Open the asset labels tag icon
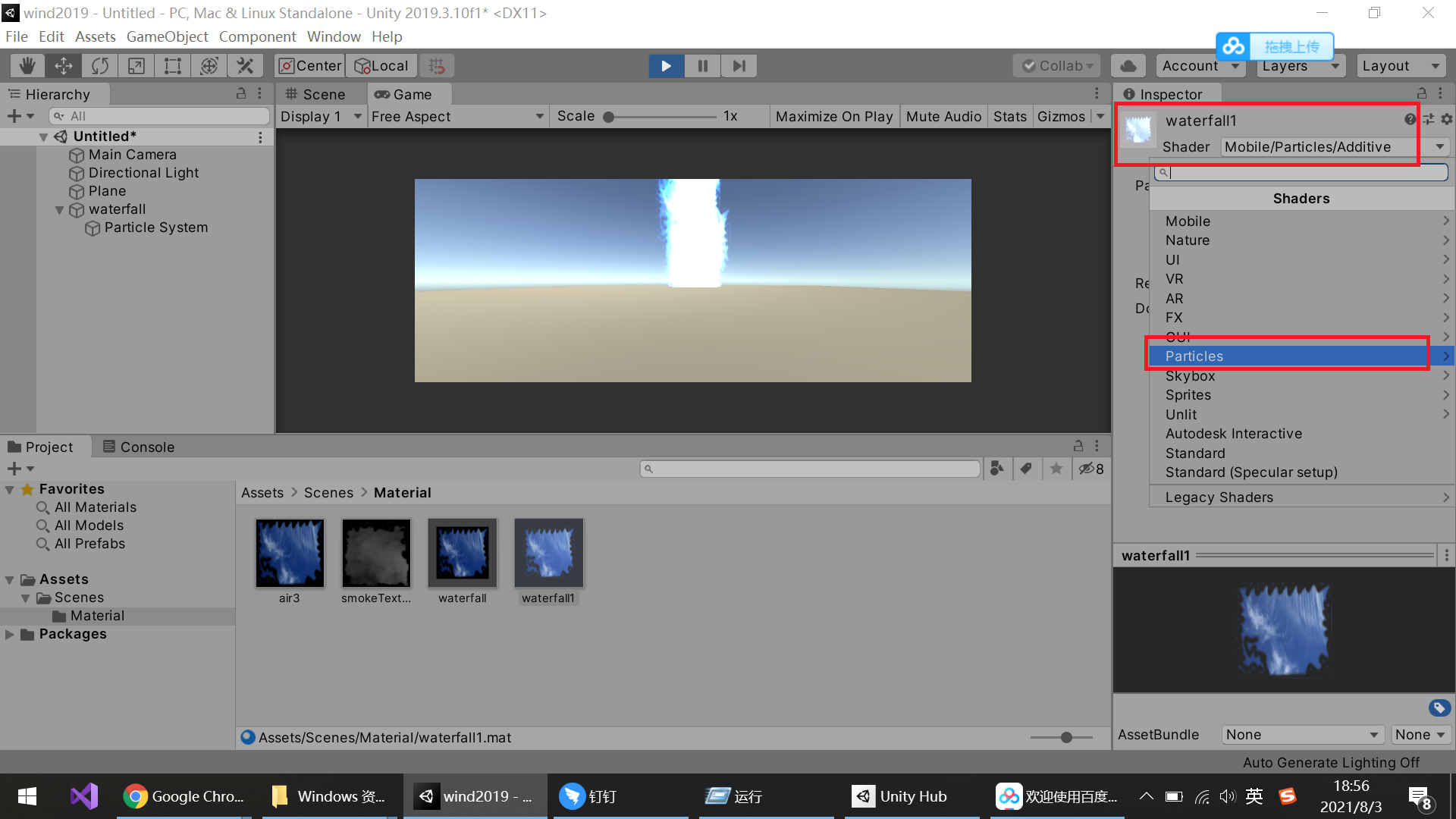 point(1439,708)
